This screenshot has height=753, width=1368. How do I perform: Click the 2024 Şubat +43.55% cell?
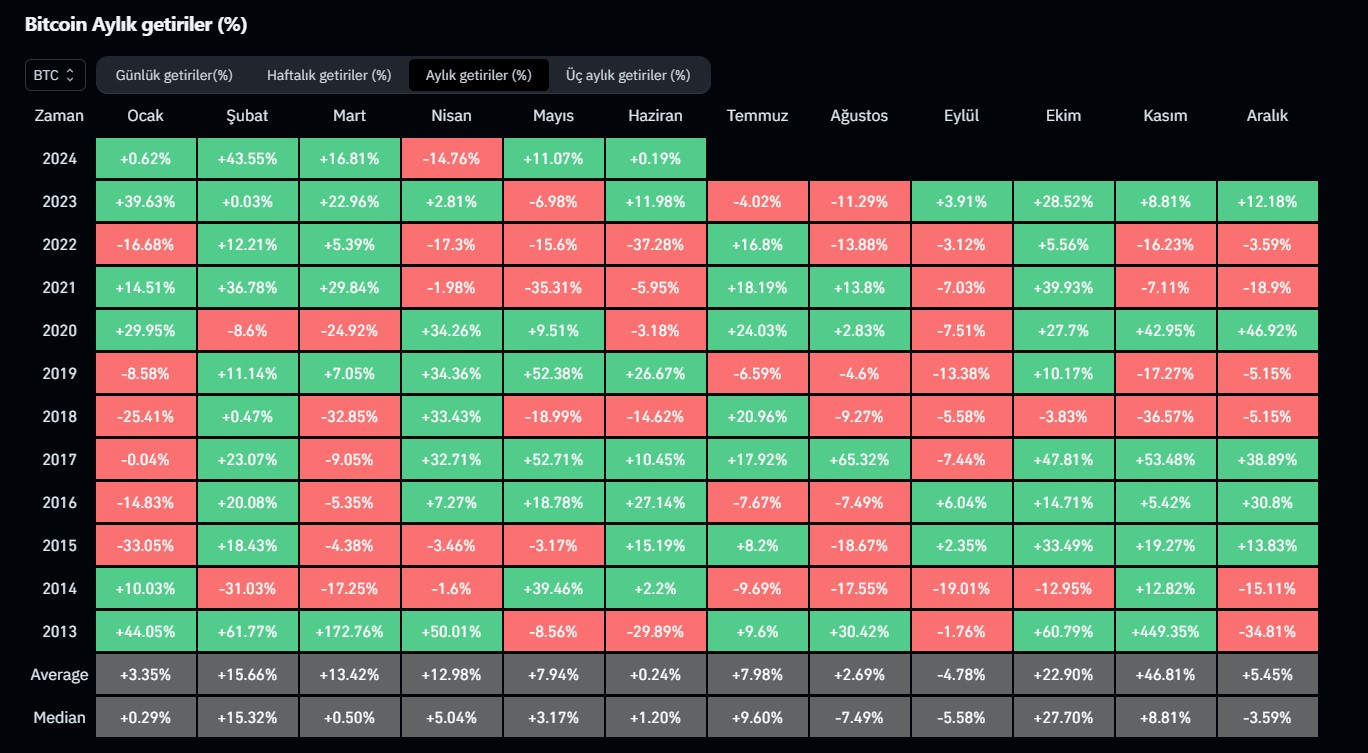pos(248,158)
